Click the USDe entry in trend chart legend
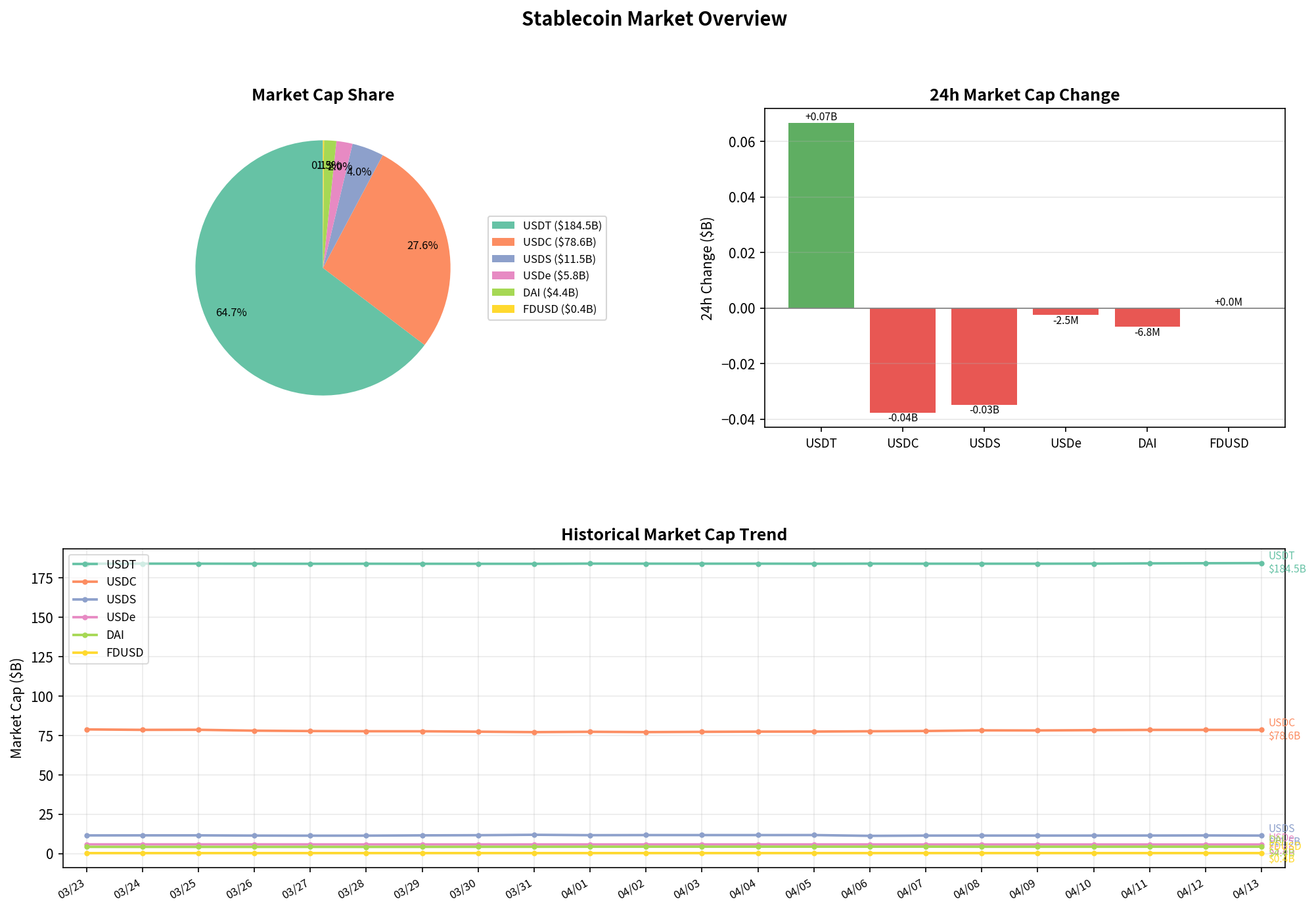This screenshot has width=1316, height=911. coord(104,618)
